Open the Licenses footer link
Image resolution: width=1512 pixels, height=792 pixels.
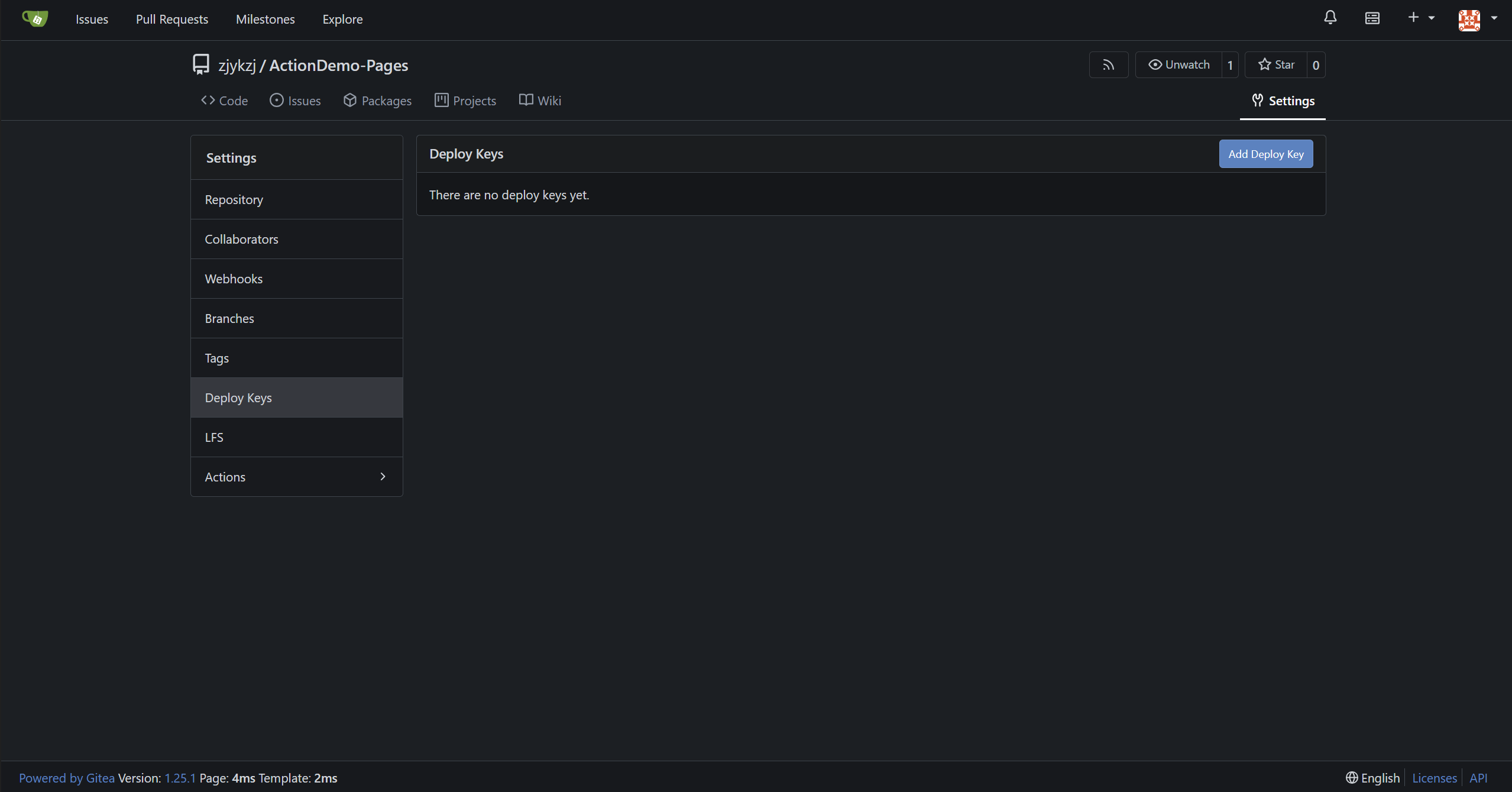[x=1434, y=778]
